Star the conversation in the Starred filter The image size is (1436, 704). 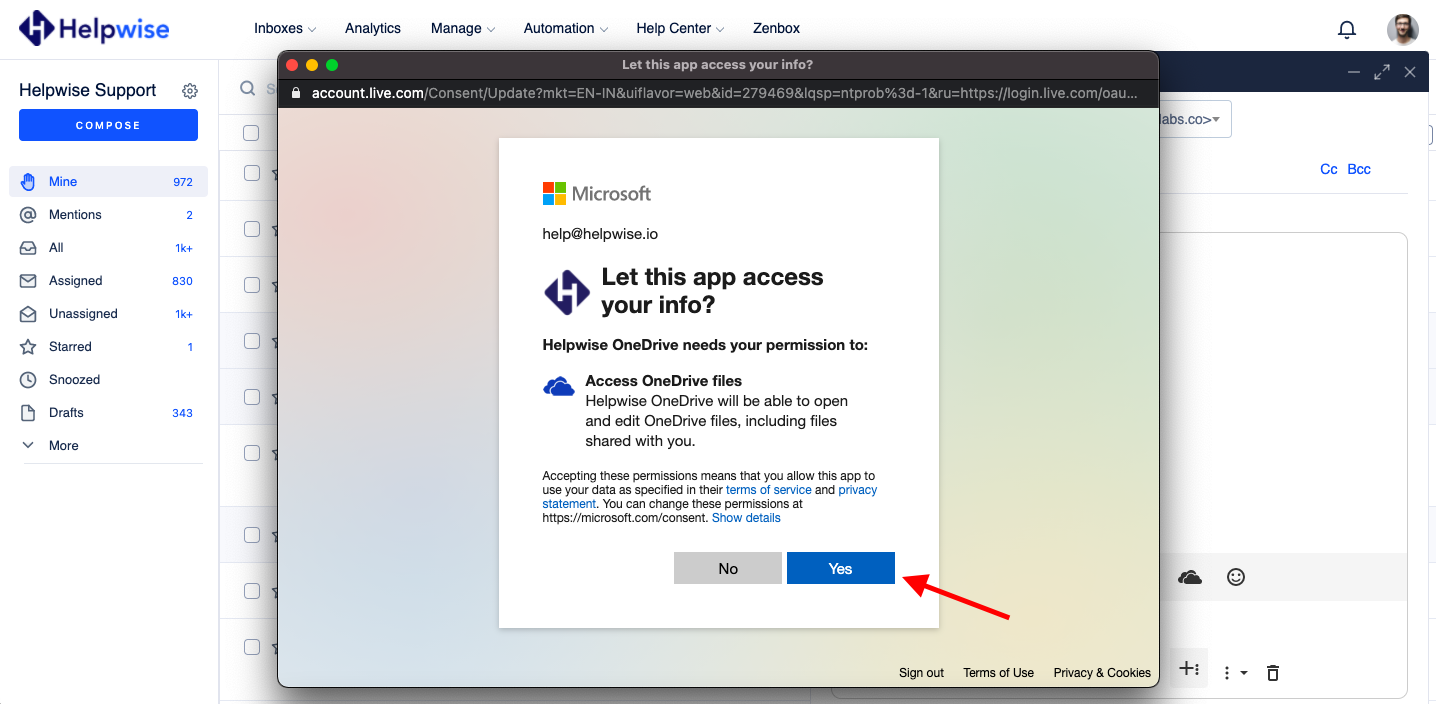[29, 346]
